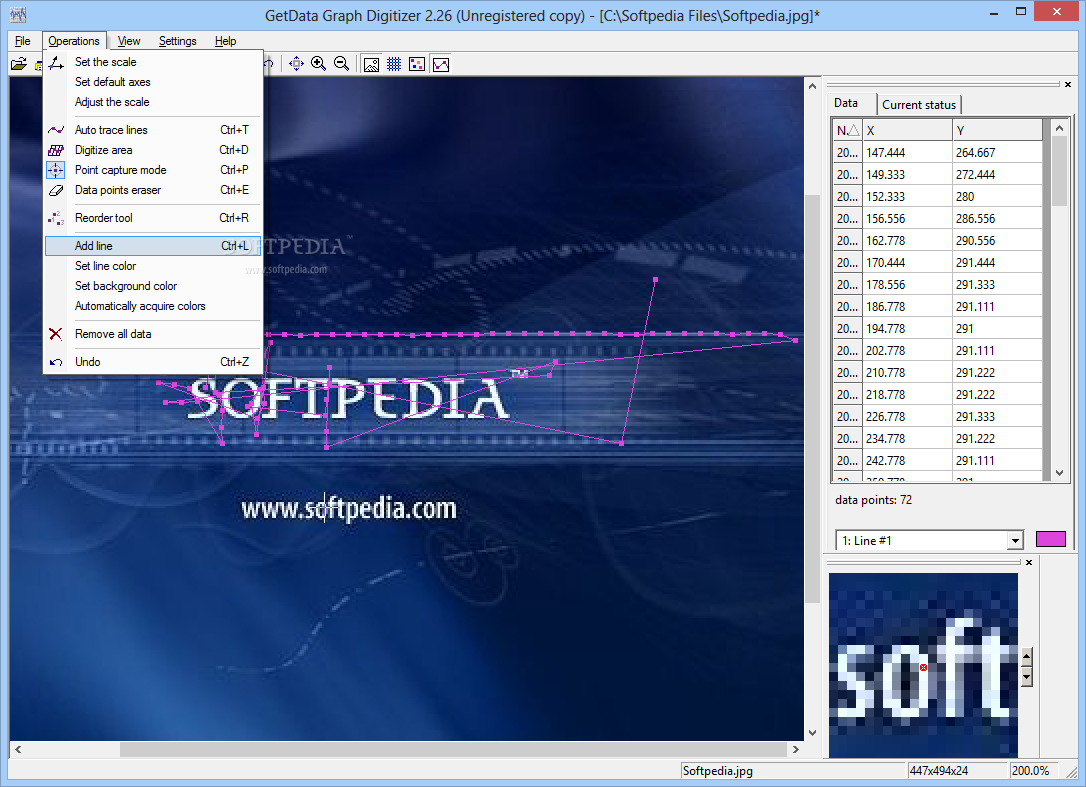Viewport: 1086px width, 787px height.
Task: Choose Set the scale from Operations menu
Action: pos(153,62)
